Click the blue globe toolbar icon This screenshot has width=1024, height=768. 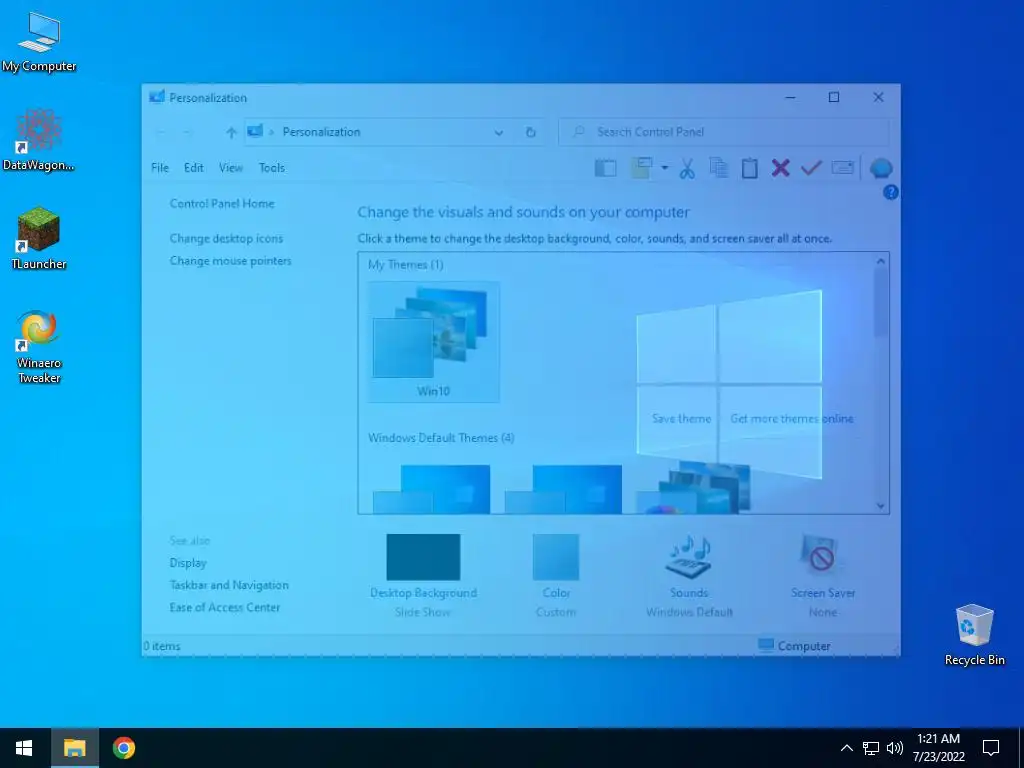(881, 168)
